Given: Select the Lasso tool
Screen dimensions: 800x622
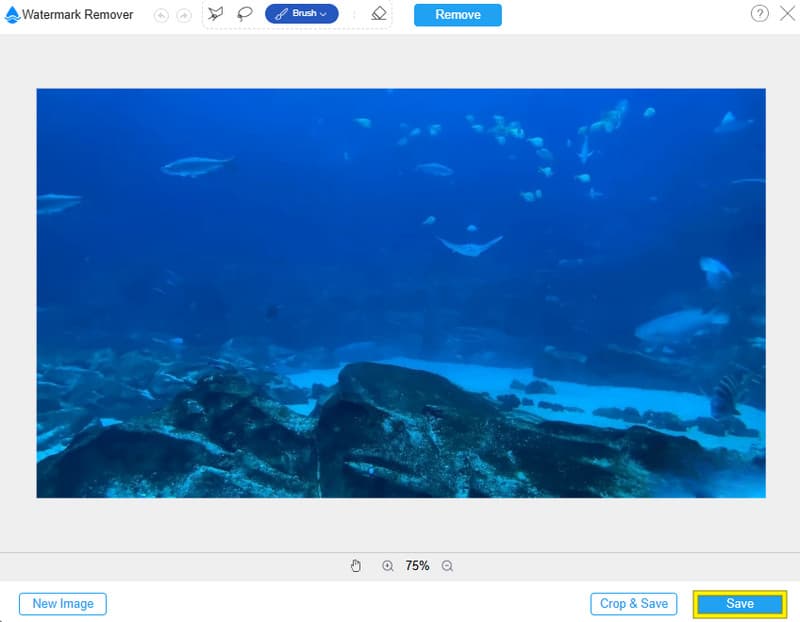Looking at the screenshot, I should coord(245,14).
